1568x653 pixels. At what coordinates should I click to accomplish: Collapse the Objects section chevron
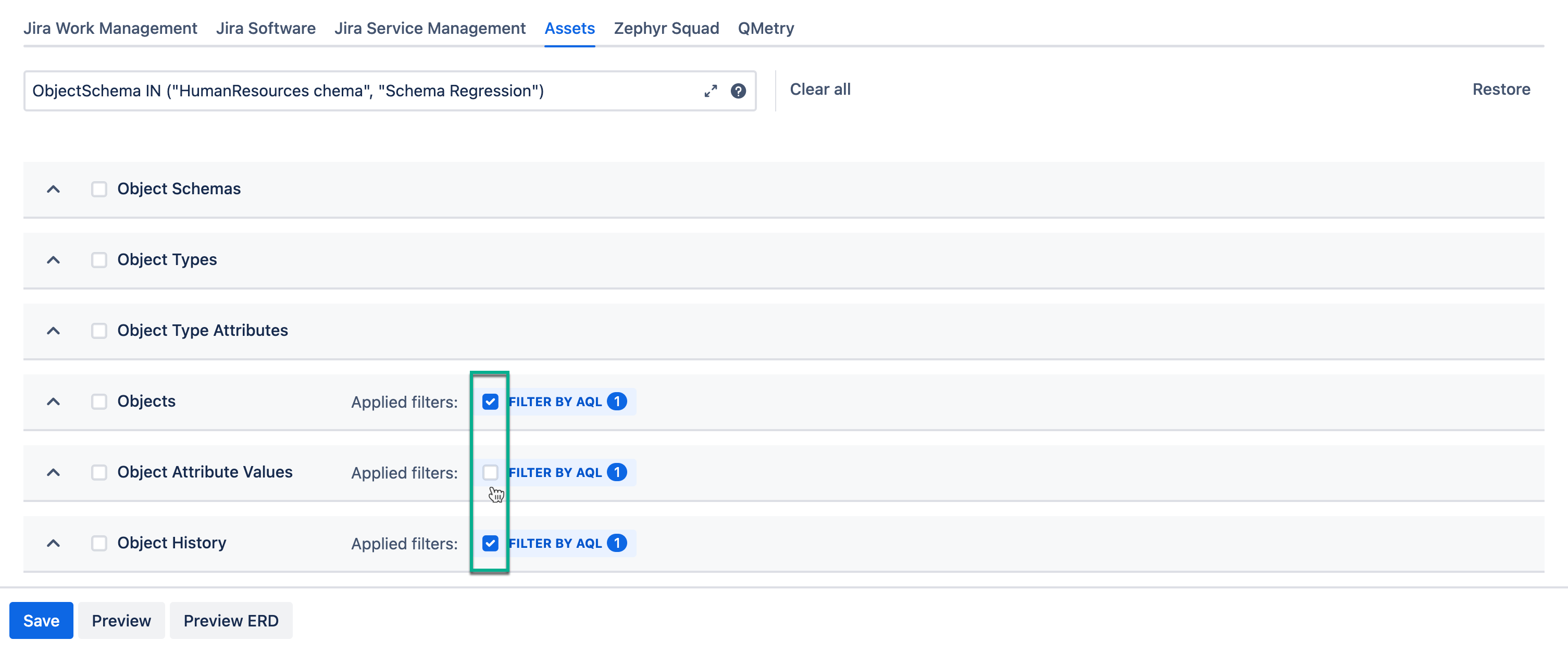[x=54, y=401]
